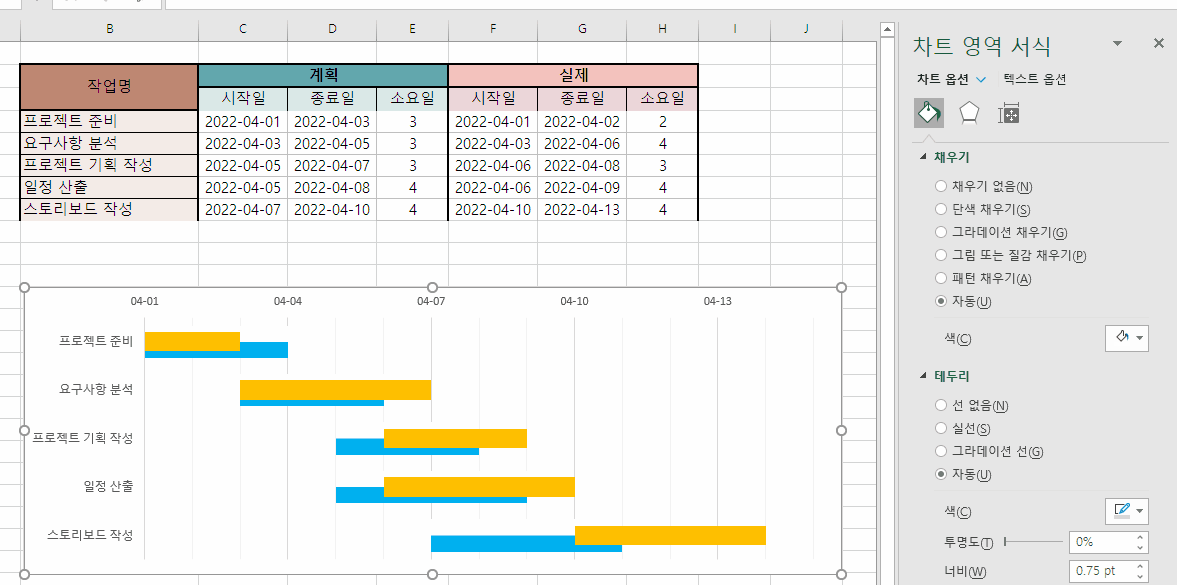The width and height of the screenshot is (1177, 585).
Task: Click the 투명도 percentage input field
Action: pyautogui.click(x=1101, y=541)
